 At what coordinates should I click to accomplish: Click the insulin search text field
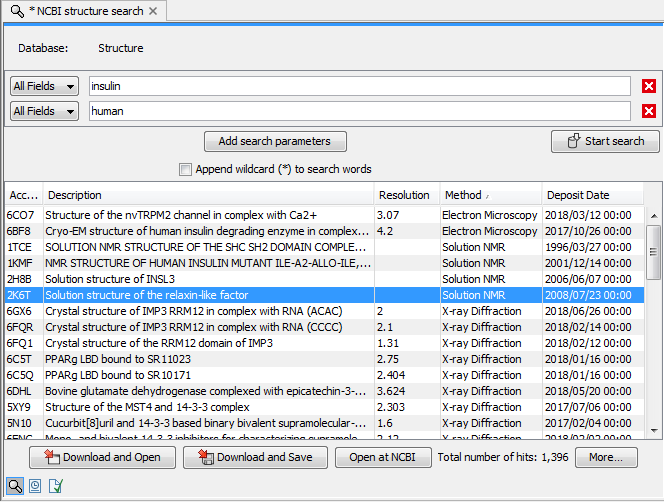[359, 86]
